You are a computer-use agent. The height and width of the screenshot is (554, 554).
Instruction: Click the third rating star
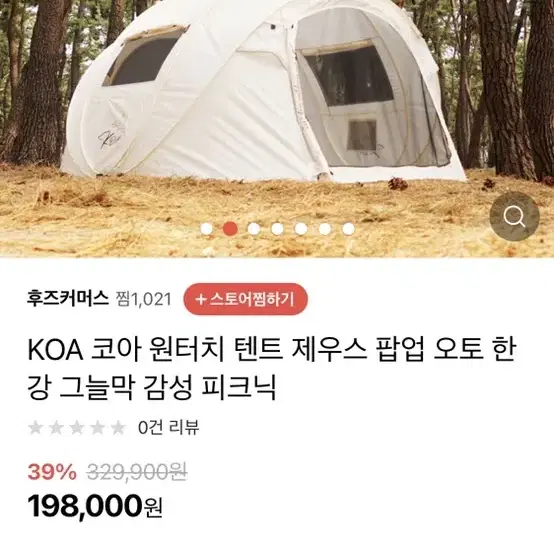coord(77,428)
